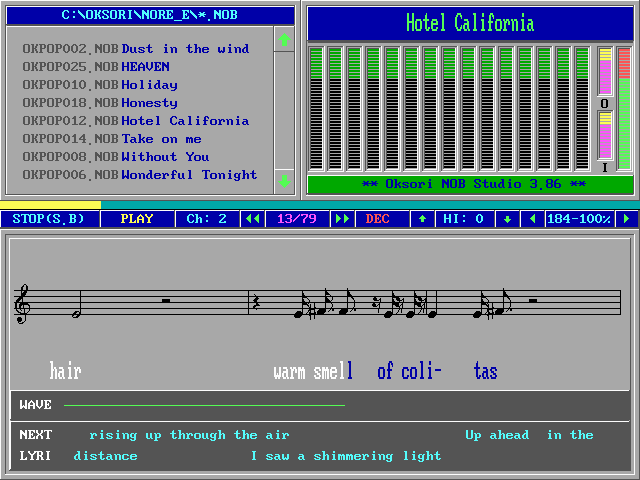Screen dimensions: 640x480
Task: Click the 13/79 position counter
Action: tap(297, 219)
